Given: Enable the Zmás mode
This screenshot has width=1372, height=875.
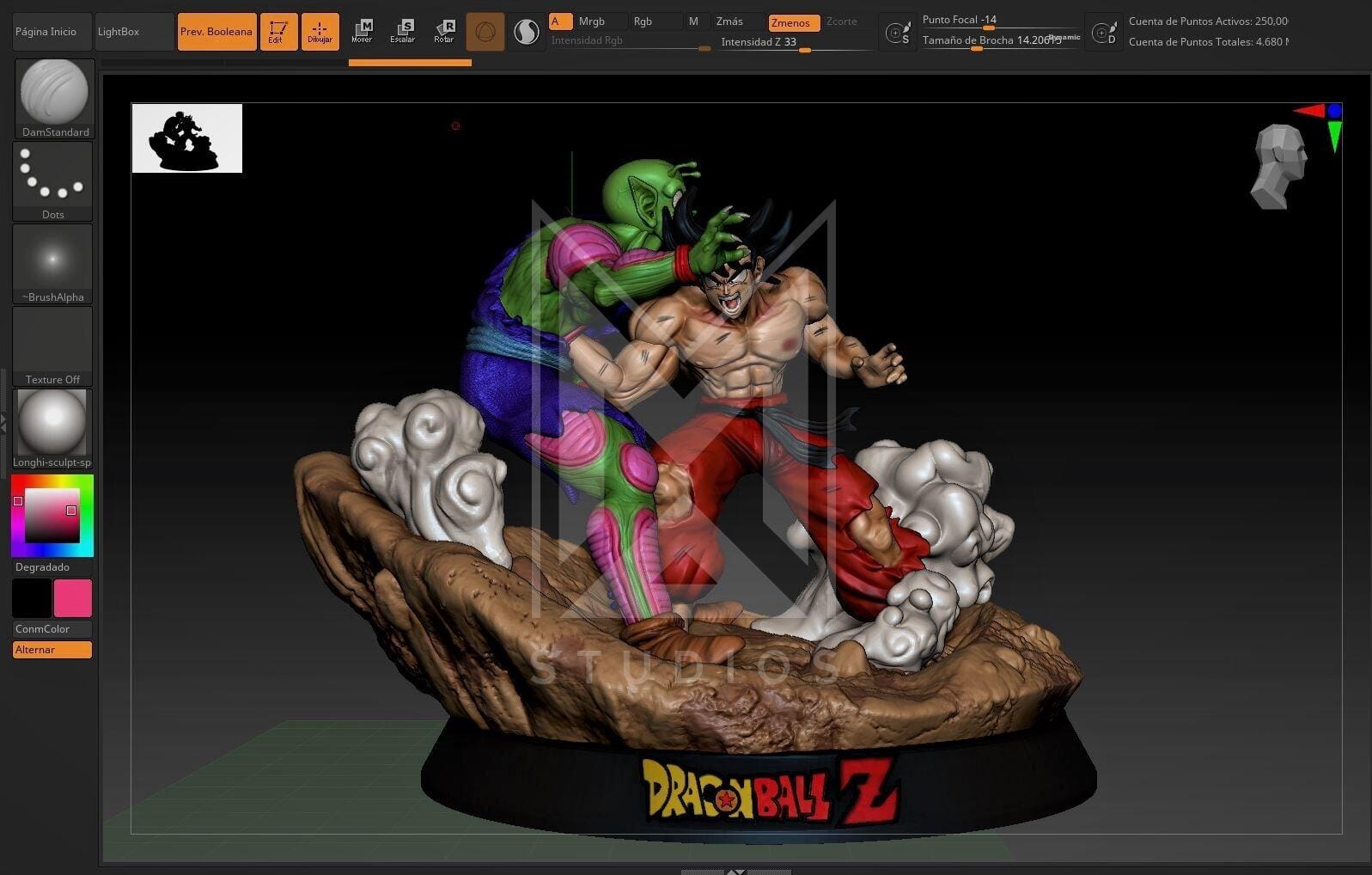Looking at the screenshot, I should [x=729, y=21].
